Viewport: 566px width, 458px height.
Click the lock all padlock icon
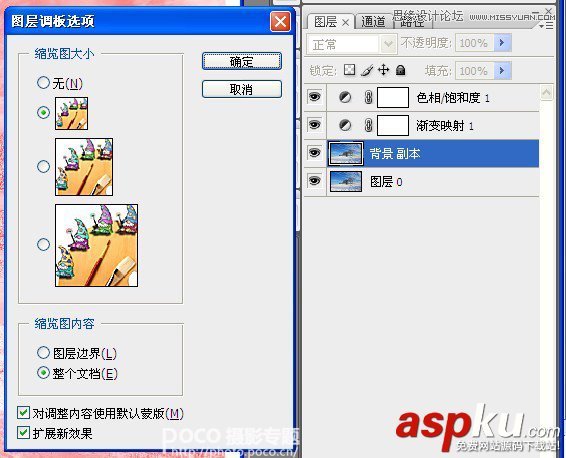[x=400, y=70]
